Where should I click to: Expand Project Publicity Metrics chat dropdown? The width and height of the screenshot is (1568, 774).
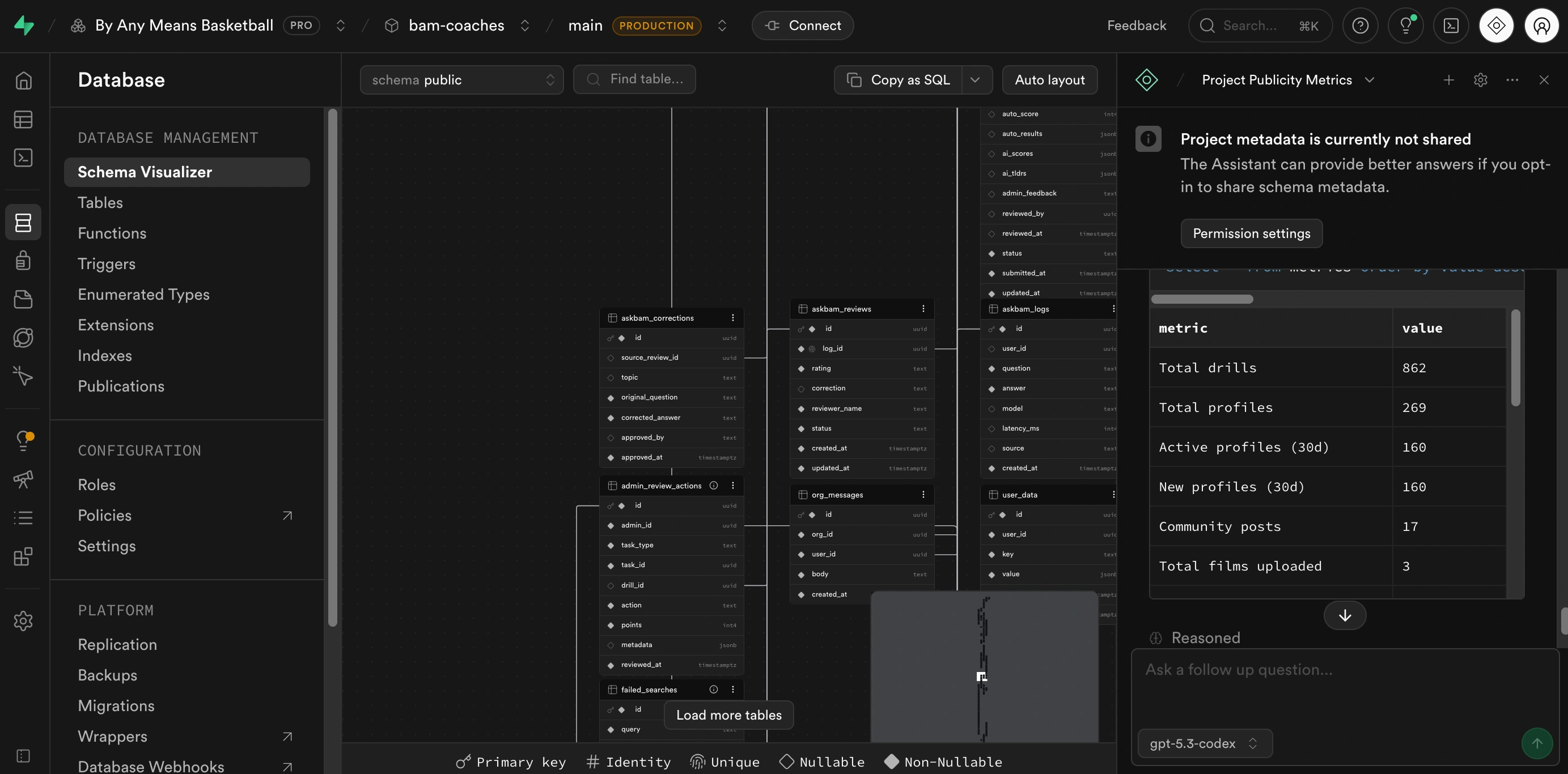coord(1370,80)
